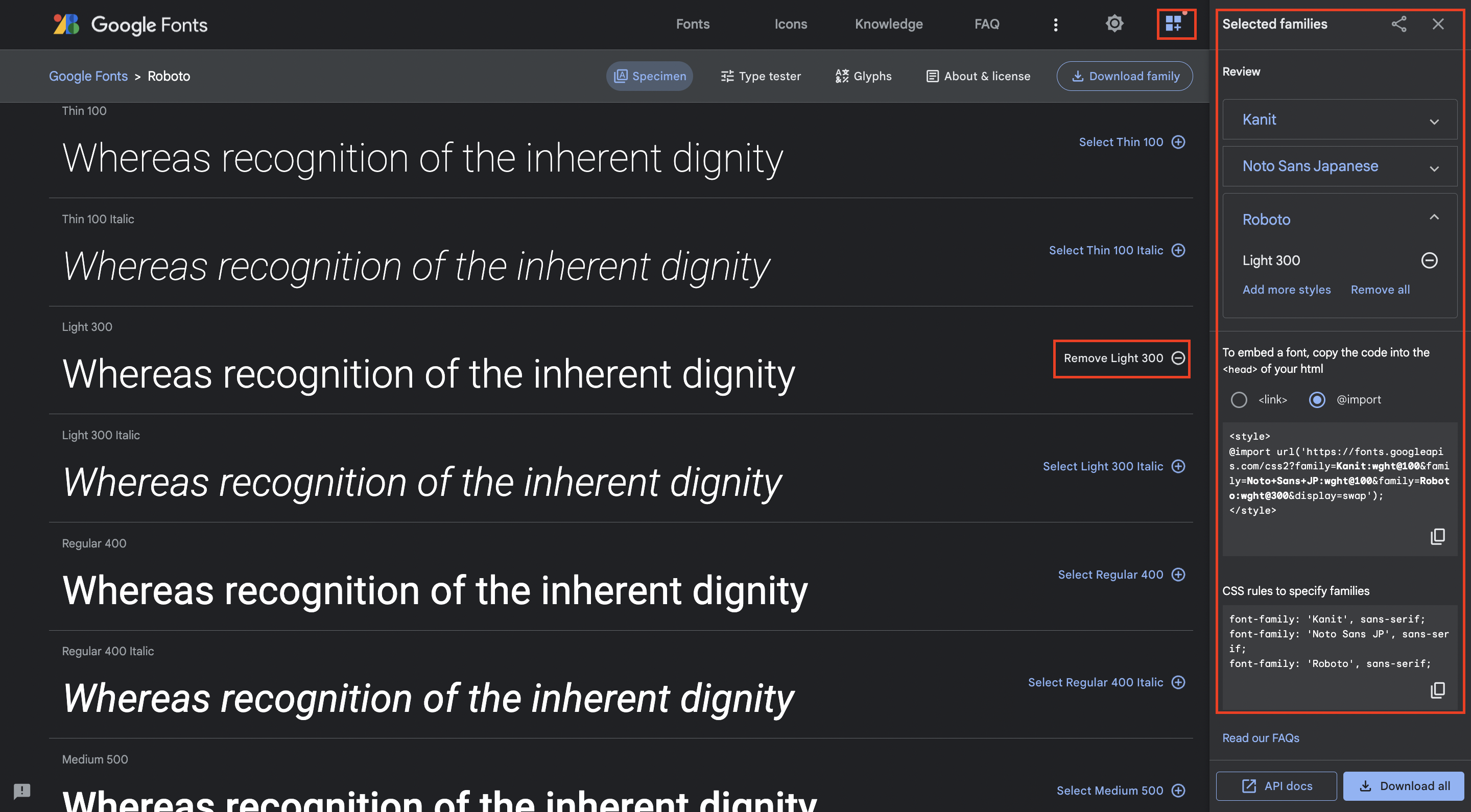Click Remove Light 300 text

coord(1113,358)
